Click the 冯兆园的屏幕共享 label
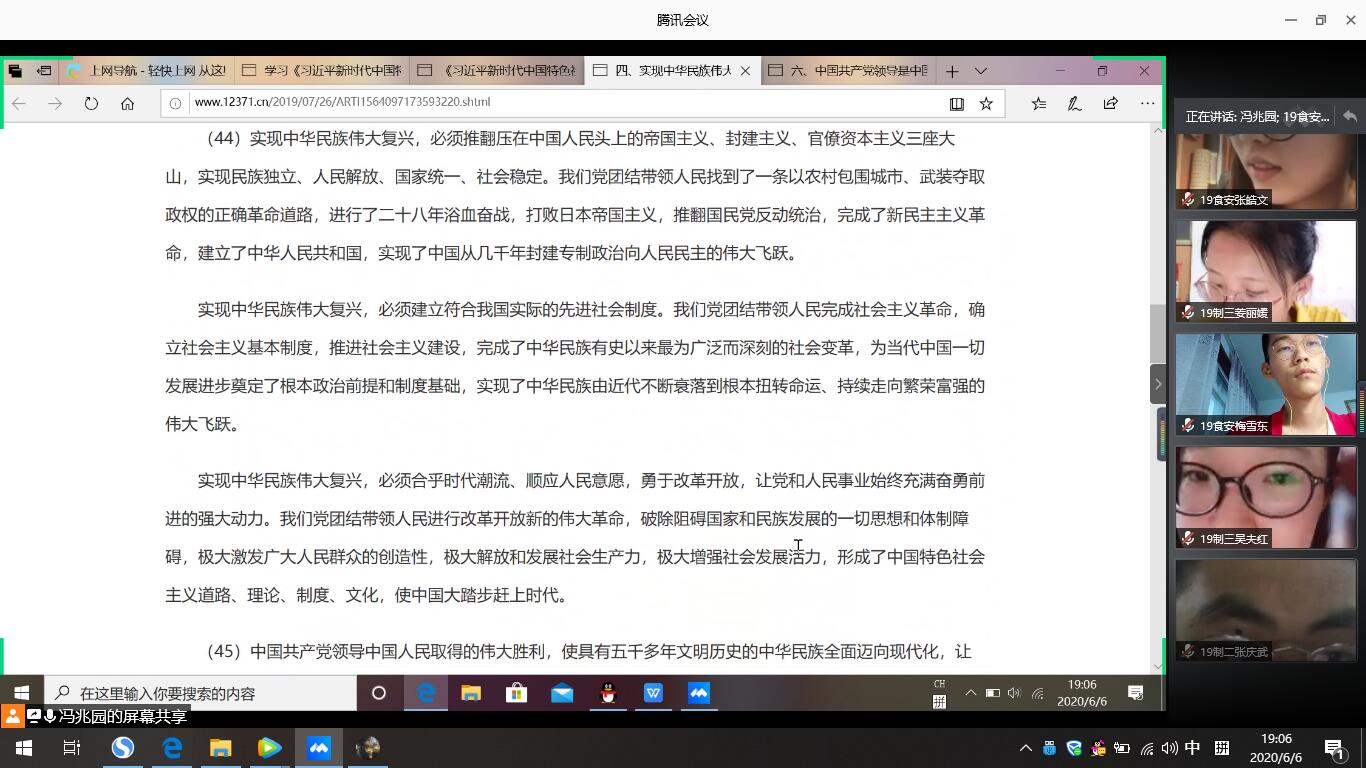Screen dimensions: 1366x768 coord(123,717)
